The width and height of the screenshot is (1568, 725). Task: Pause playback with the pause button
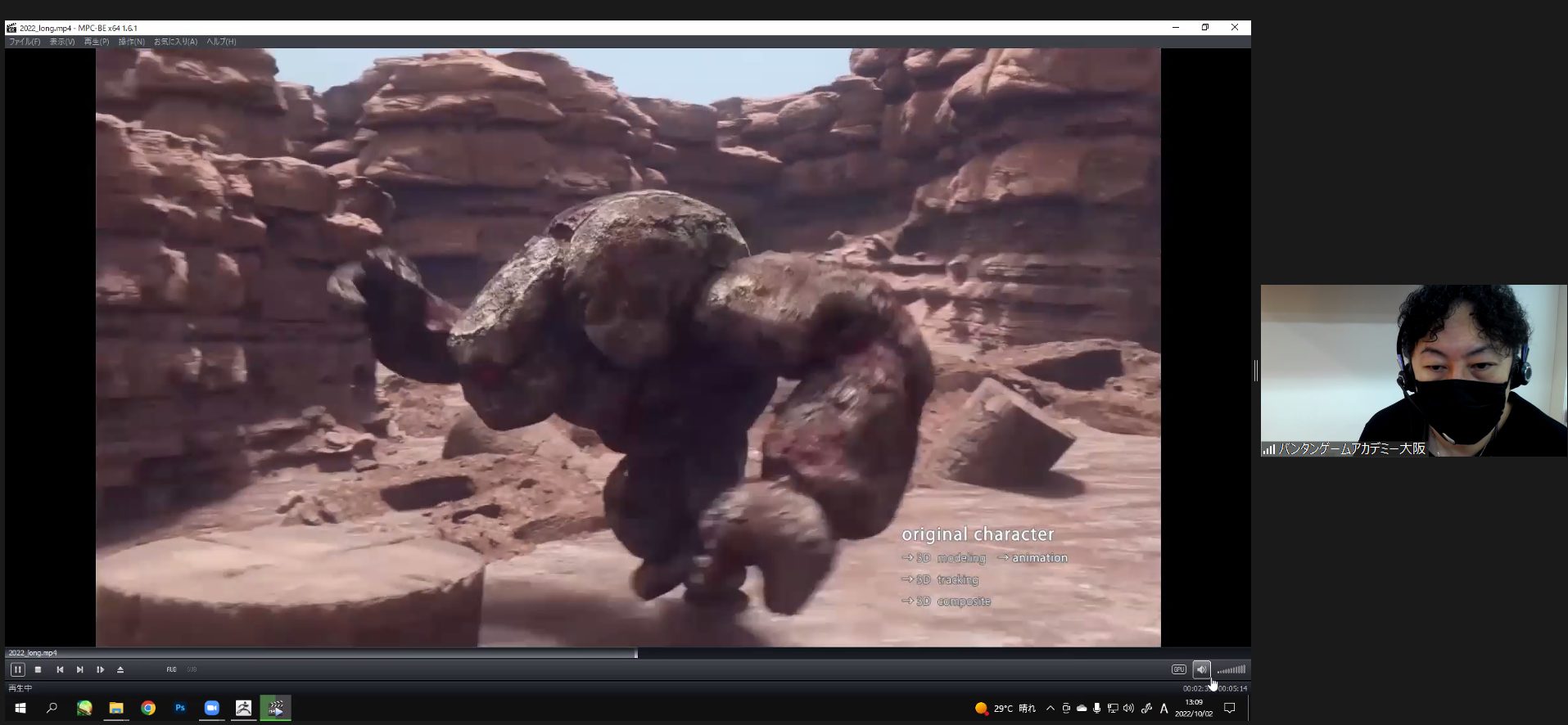coord(17,669)
